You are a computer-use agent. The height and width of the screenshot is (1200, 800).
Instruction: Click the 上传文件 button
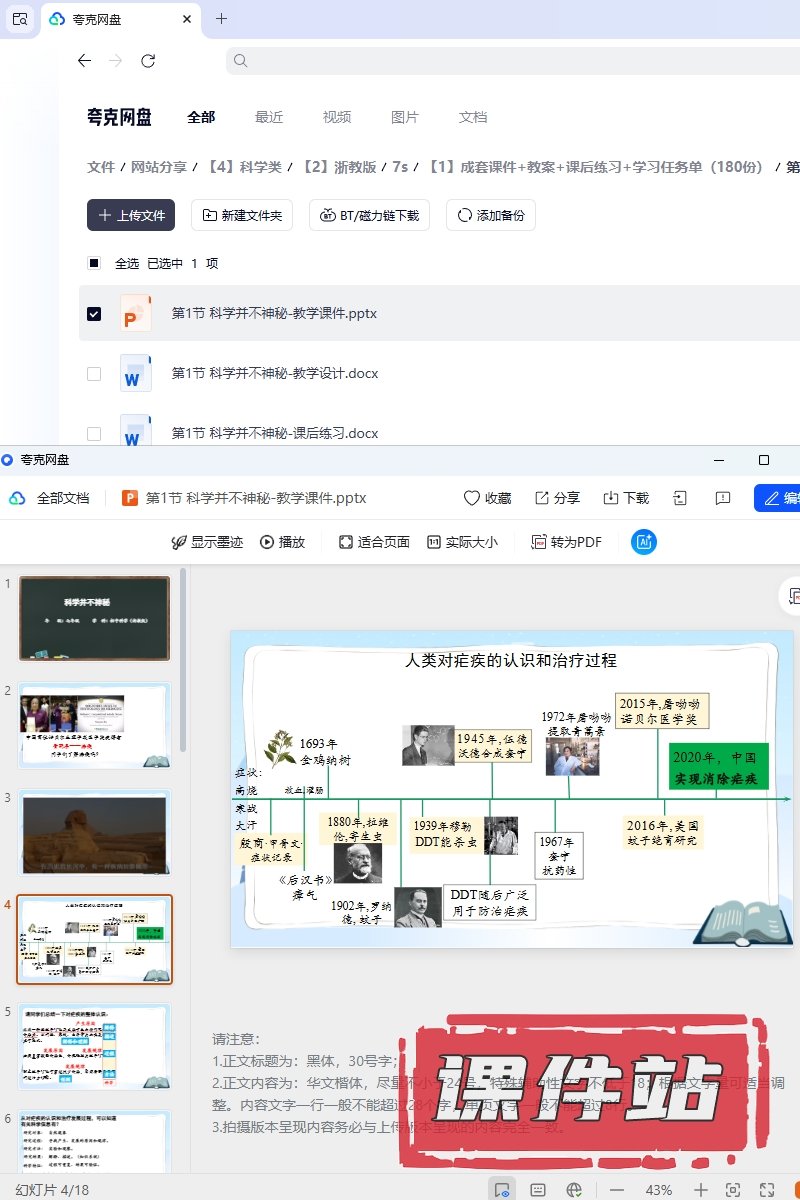coord(131,215)
